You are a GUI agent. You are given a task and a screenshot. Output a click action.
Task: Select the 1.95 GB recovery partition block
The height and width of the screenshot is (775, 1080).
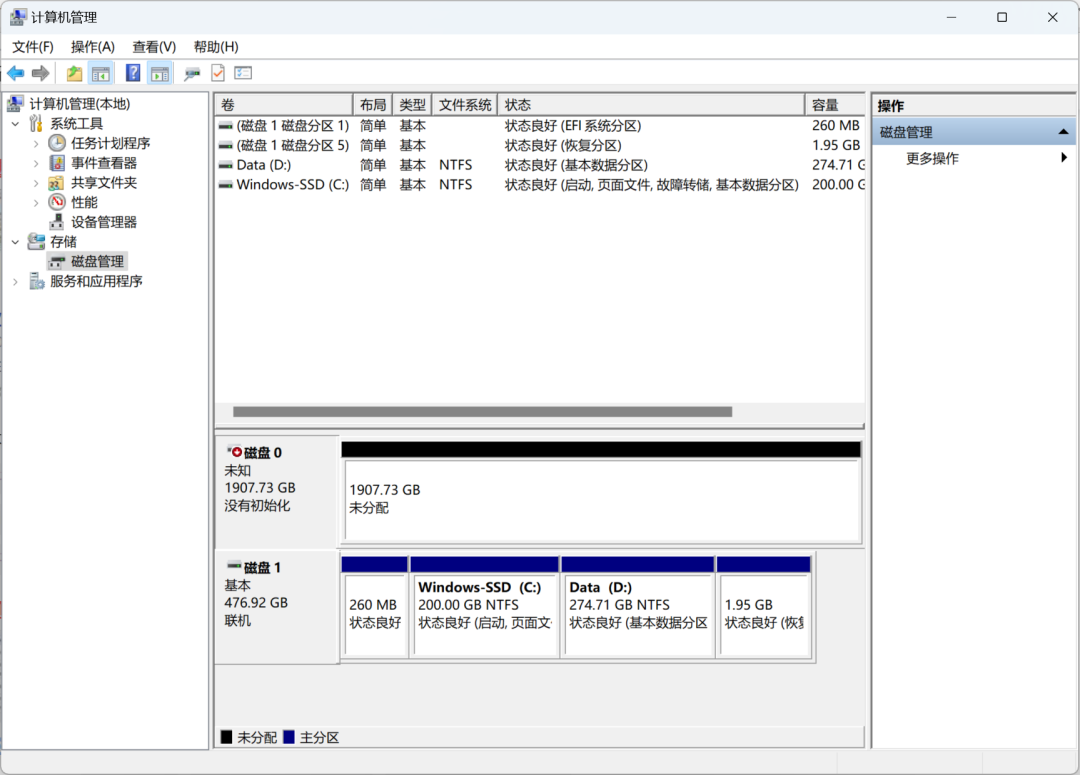click(x=764, y=607)
